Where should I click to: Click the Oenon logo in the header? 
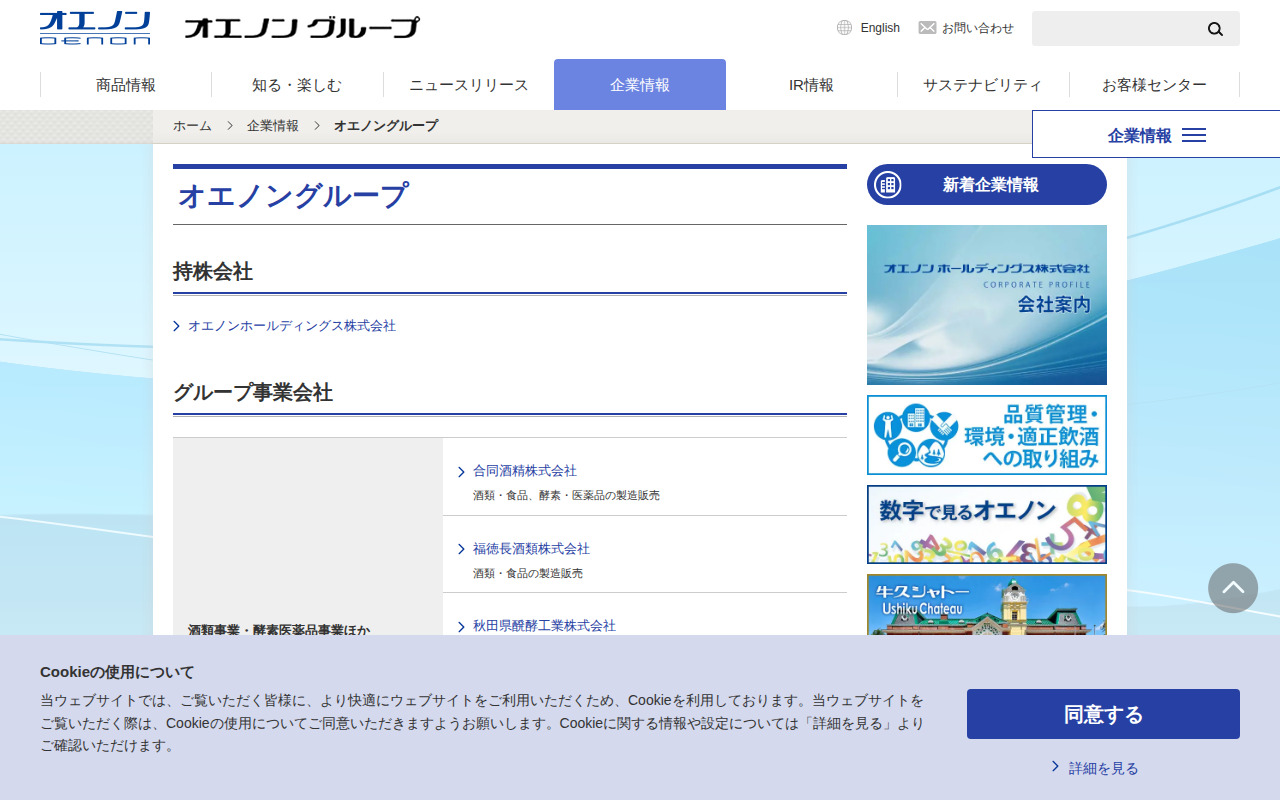95,28
